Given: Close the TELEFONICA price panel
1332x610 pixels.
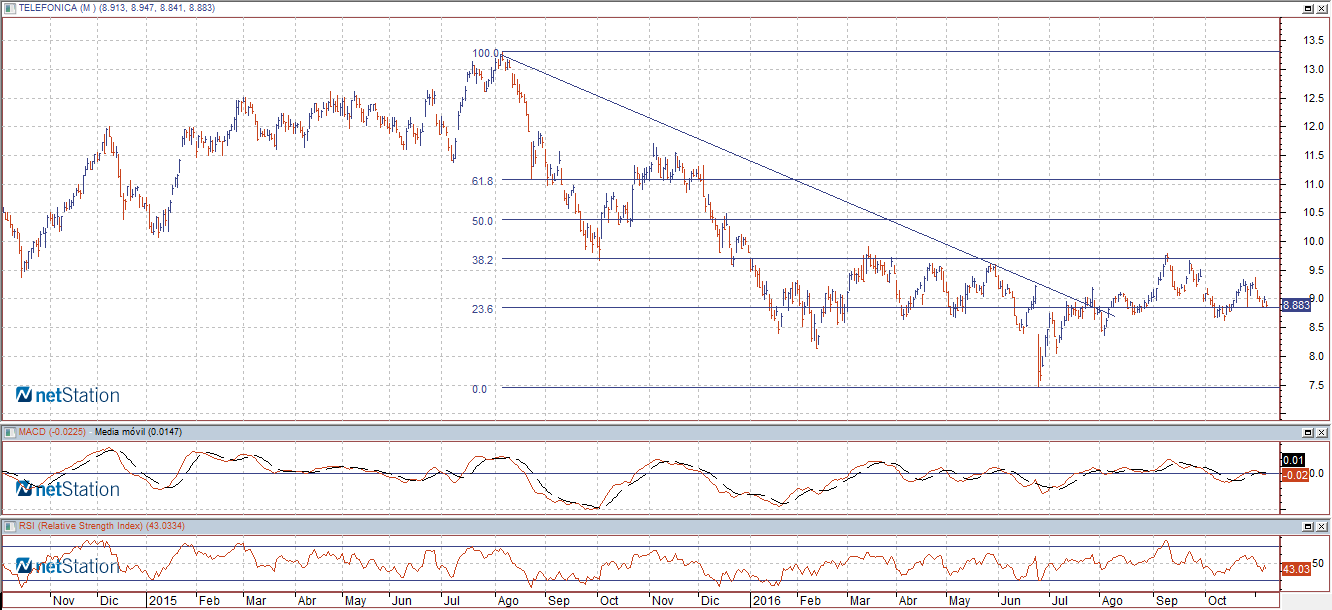Looking at the screenshot, I should [x=1322, y=8].
